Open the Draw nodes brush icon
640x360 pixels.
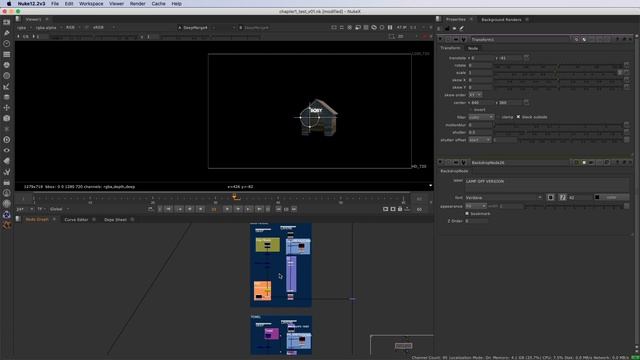[x=7, y=33]
